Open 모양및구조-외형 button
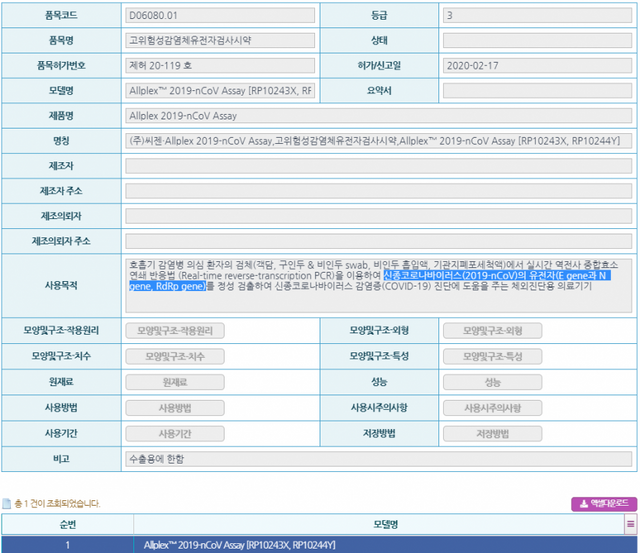The image size is (640, 553). (492, 331)
